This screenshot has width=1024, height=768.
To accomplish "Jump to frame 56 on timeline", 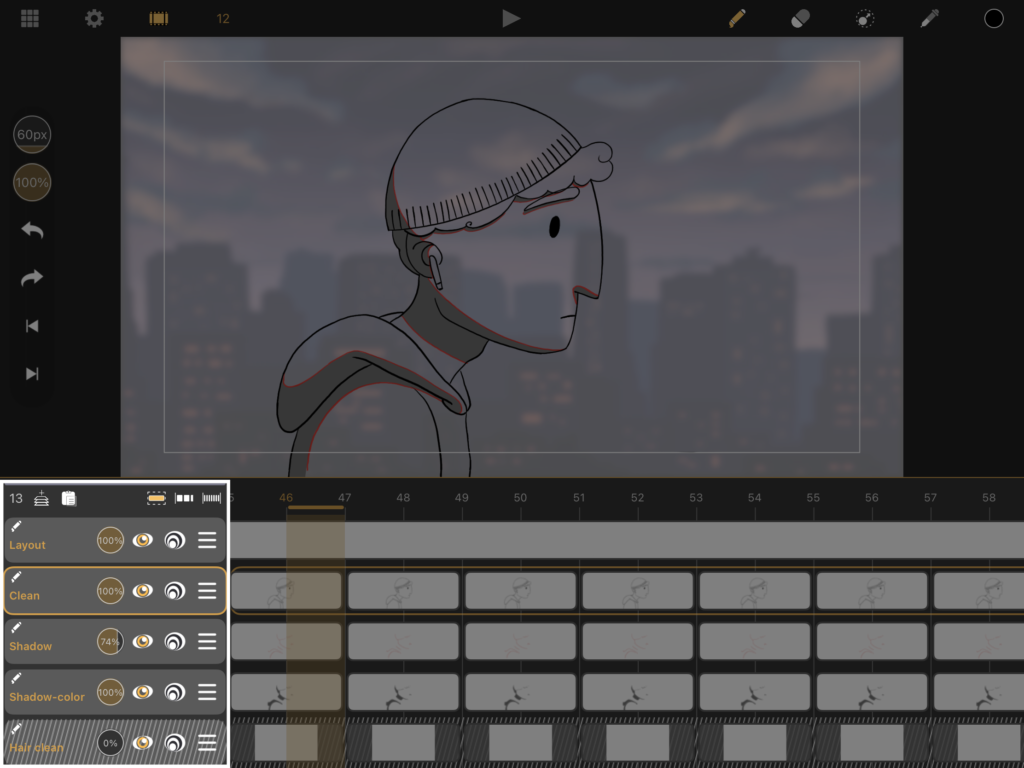I will pyautogui.click(x=872, y=498).
